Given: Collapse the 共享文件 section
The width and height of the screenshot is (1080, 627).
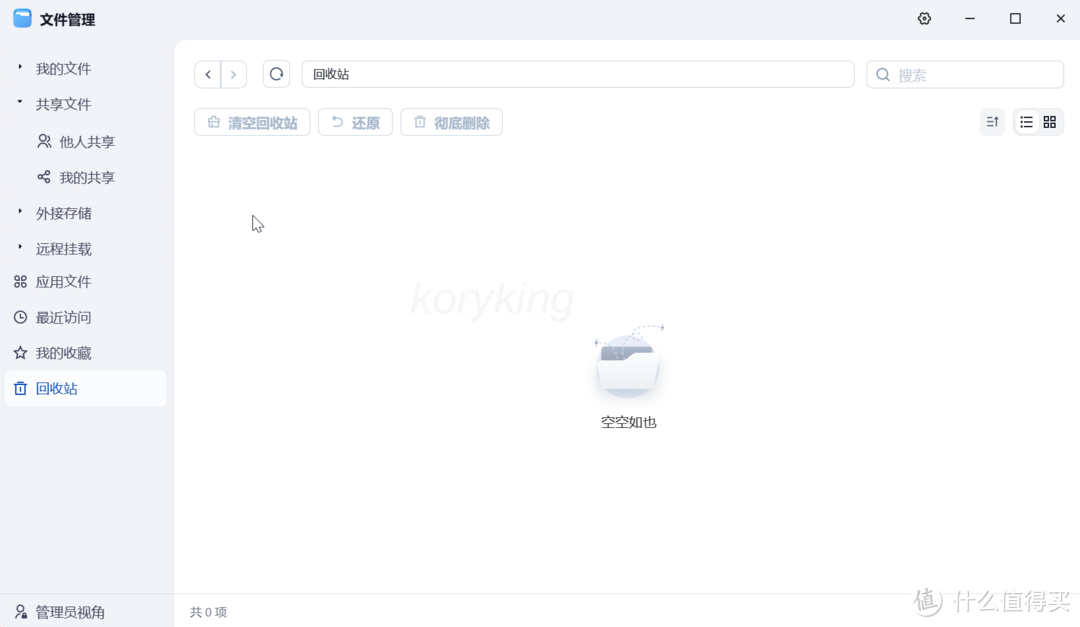Looking at the screenshot, I should coord(20,103).
